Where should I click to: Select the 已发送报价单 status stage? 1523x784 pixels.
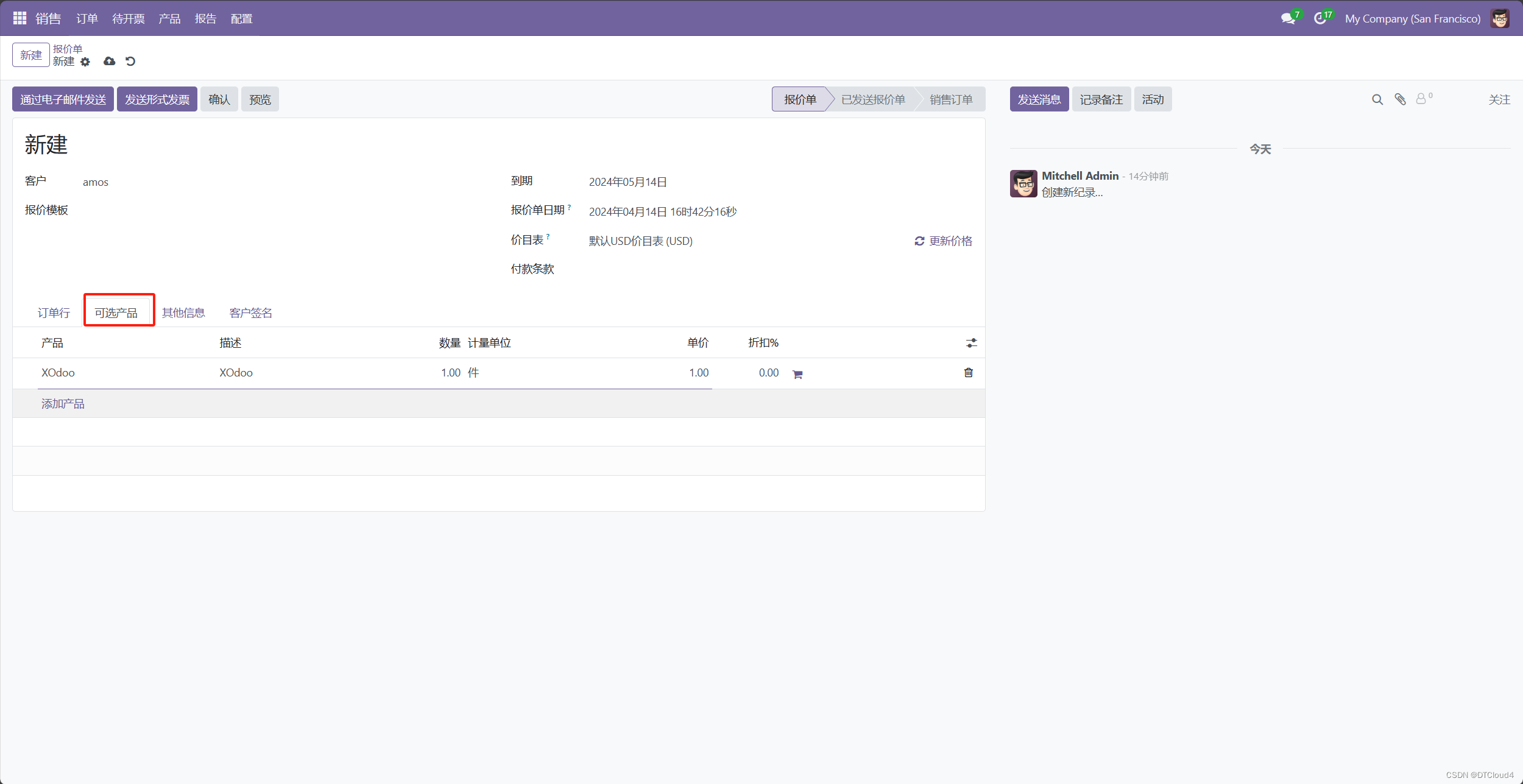click(x=872, y=99)
